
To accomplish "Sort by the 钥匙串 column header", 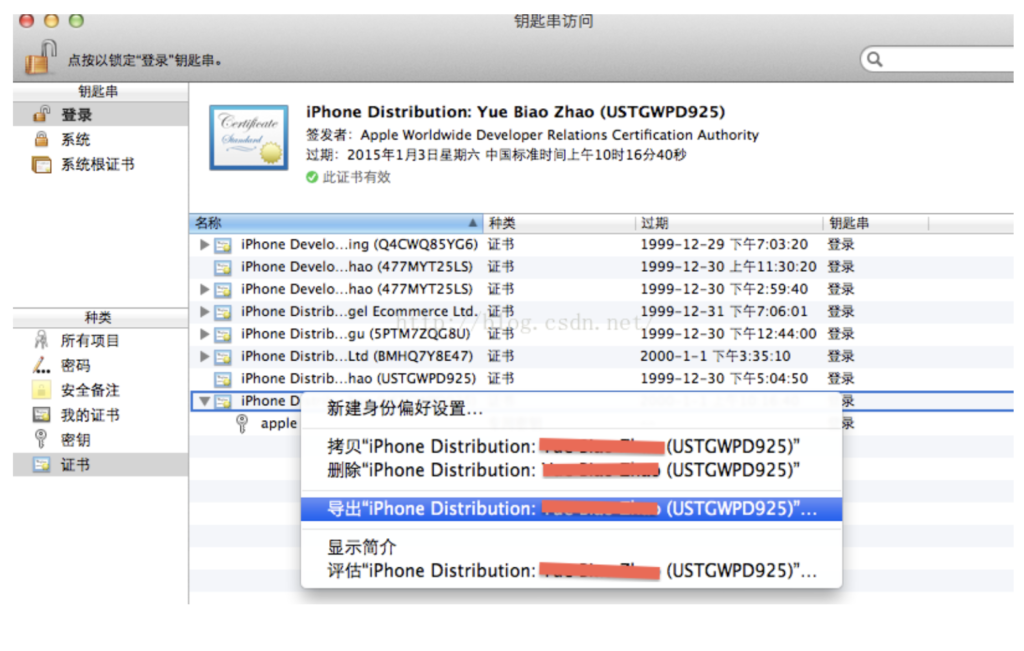I will 875,223.
